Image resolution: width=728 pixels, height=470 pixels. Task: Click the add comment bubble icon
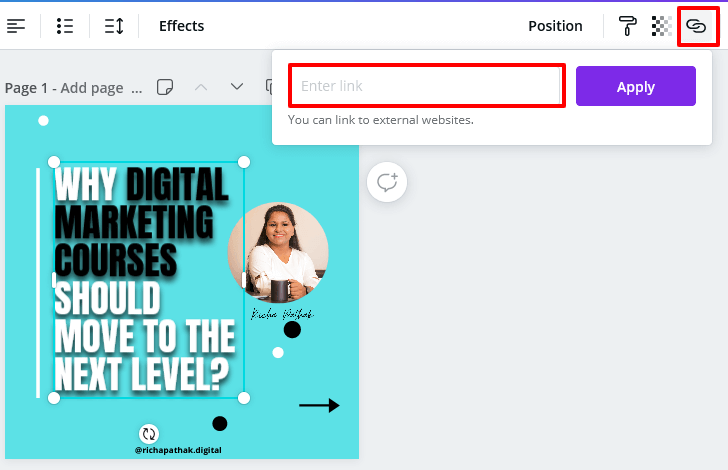pyautogui.click(x=387, y=182)
